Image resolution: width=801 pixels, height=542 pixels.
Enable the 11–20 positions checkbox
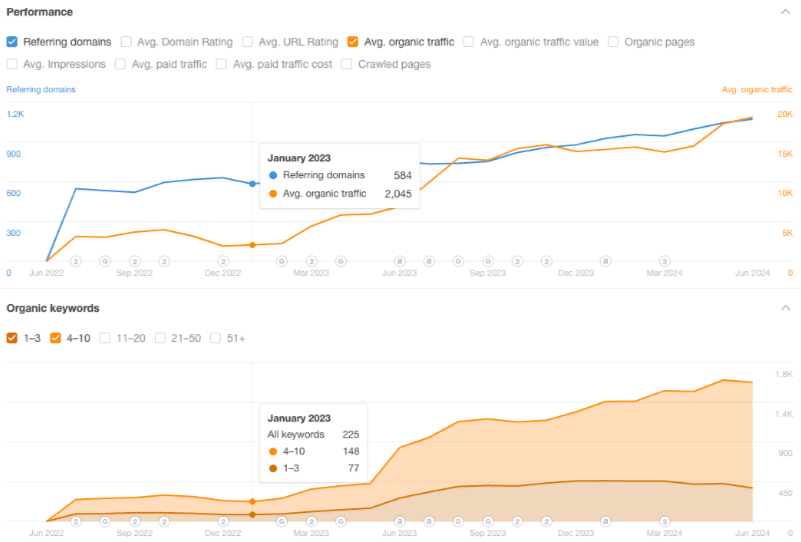coord(105,338)
